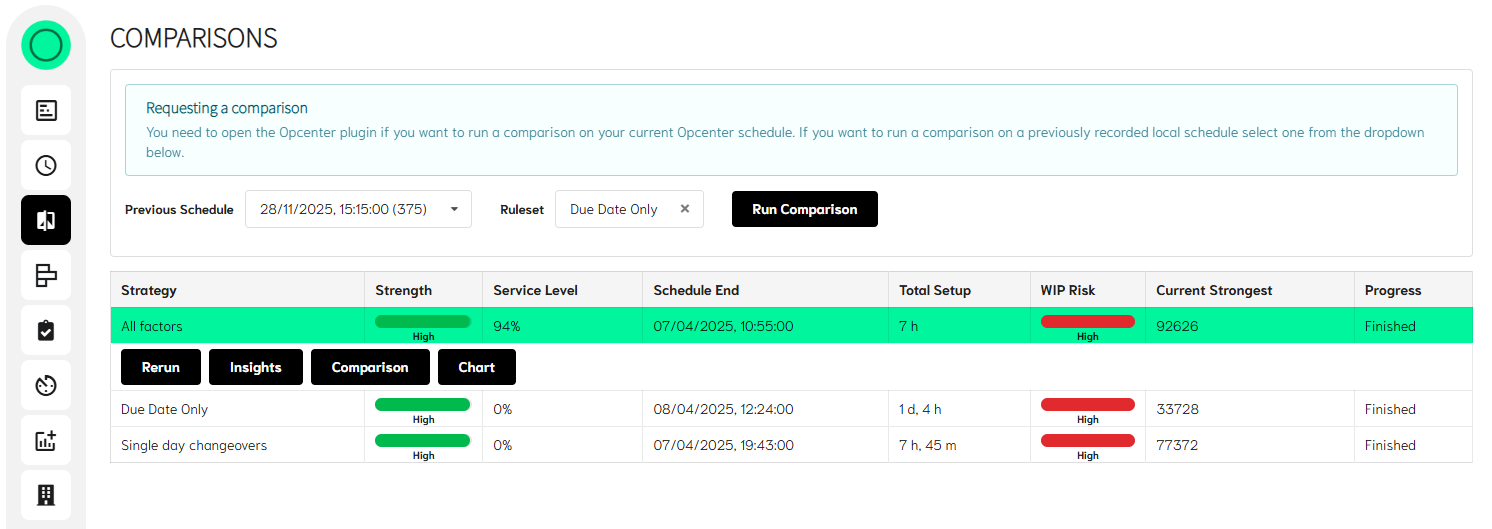
Task: Click the All factors red WIP Risk bar
Action: pos(1088,321)
